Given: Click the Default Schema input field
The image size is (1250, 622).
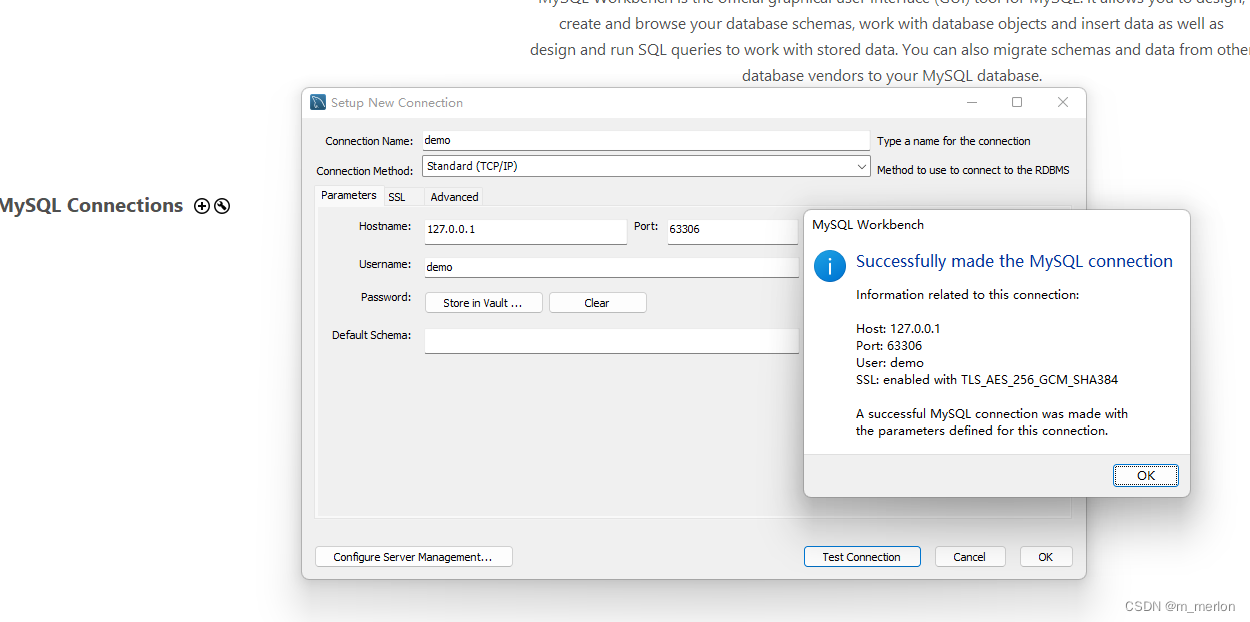Looking at the screenshot, I should click(611, 341).
